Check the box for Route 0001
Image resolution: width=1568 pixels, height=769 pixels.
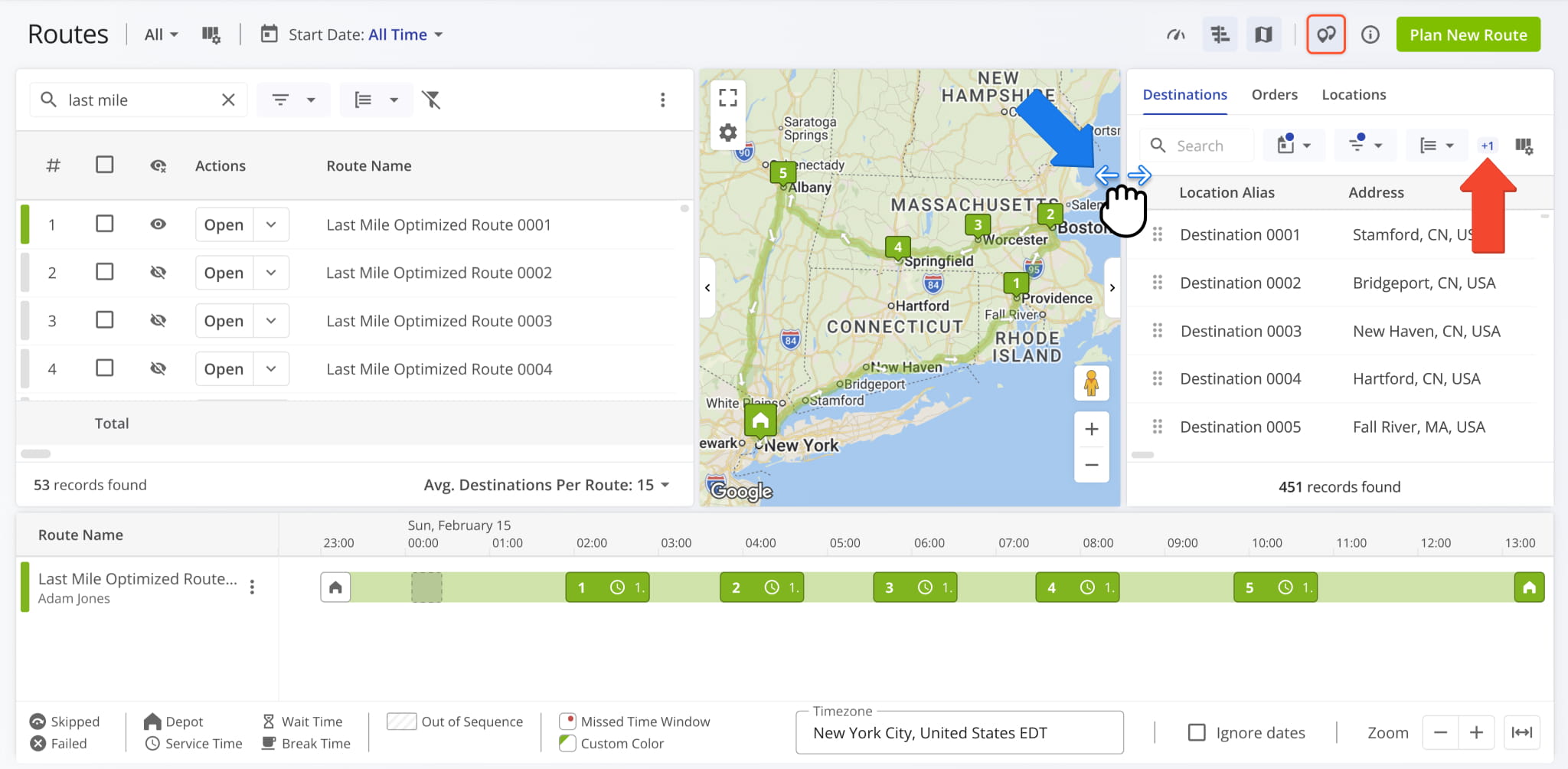[105, 224]
